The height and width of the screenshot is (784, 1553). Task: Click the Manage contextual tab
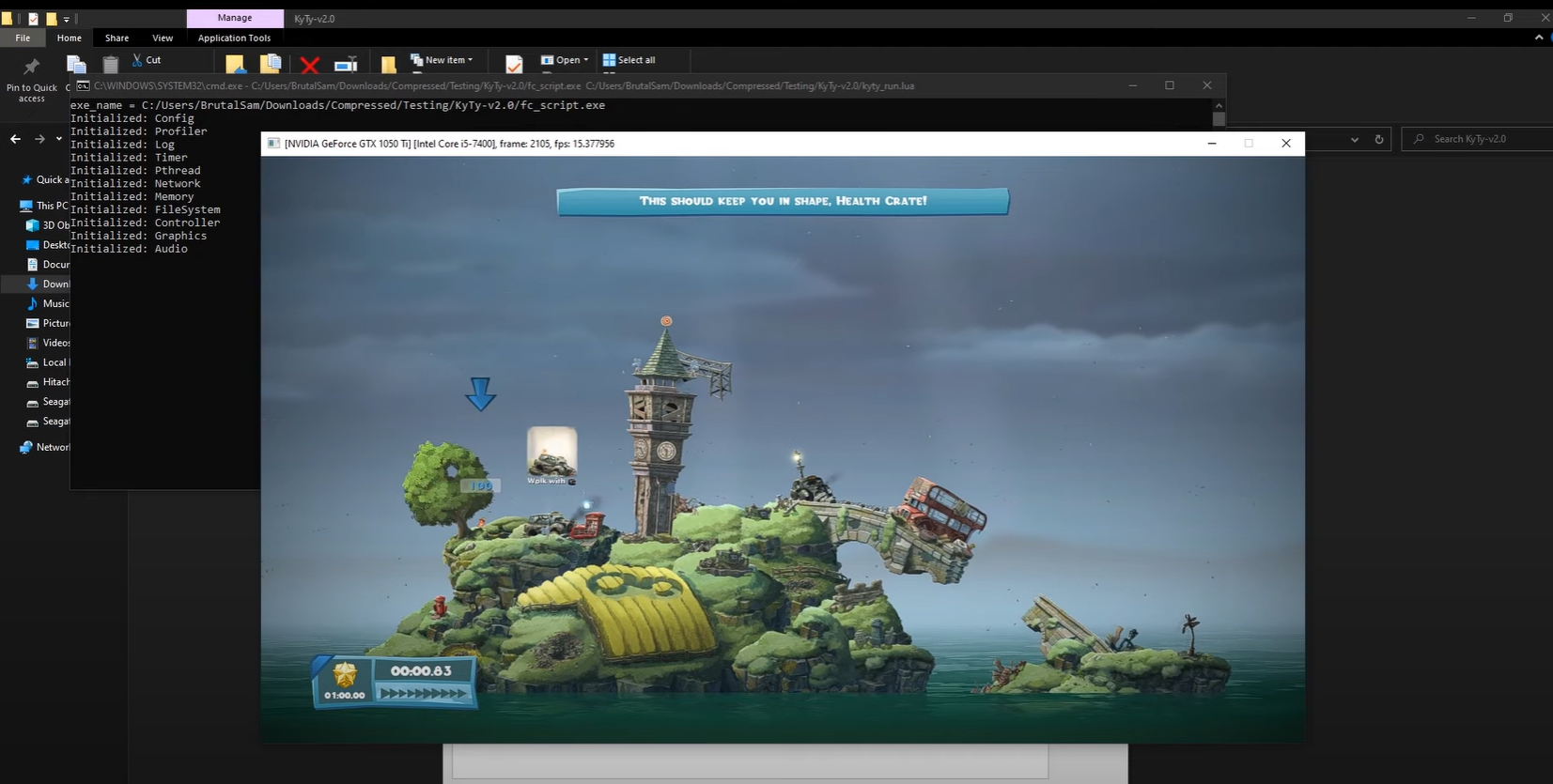tap(235, 18)
